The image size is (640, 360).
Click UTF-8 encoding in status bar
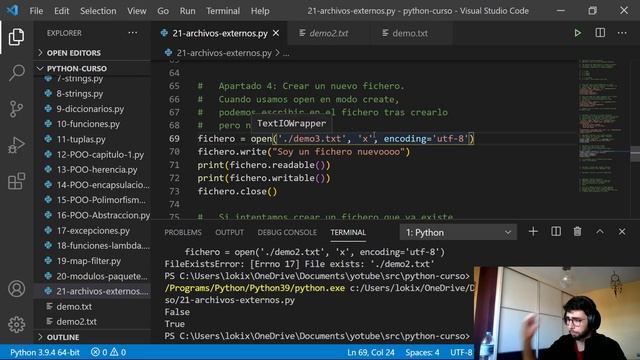(x=461, y=352)
